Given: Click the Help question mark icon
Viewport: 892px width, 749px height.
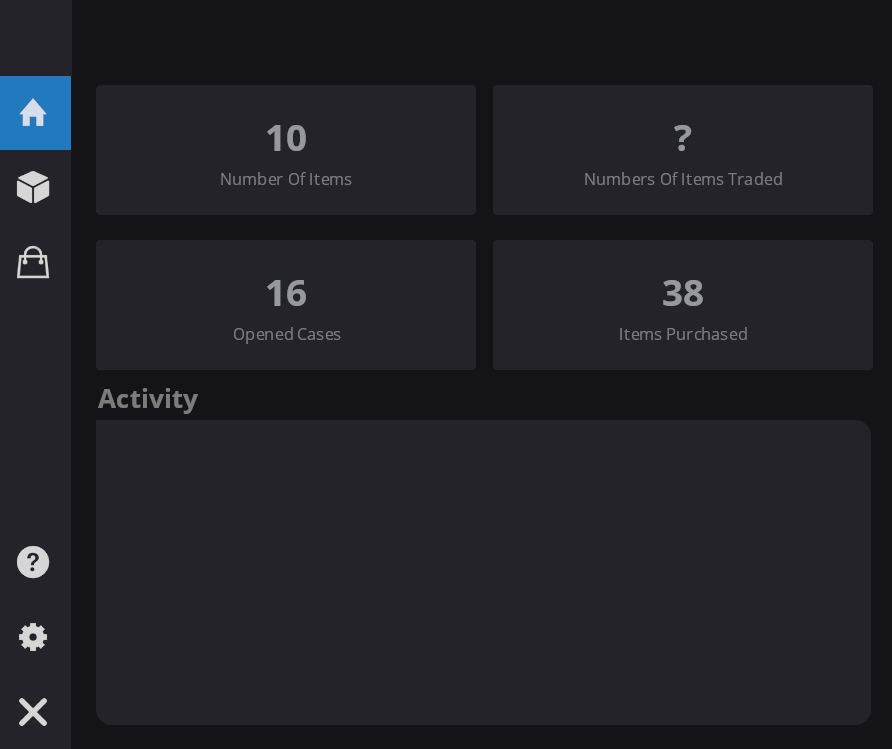Looking at the screenshot, I should click(33, 562).
